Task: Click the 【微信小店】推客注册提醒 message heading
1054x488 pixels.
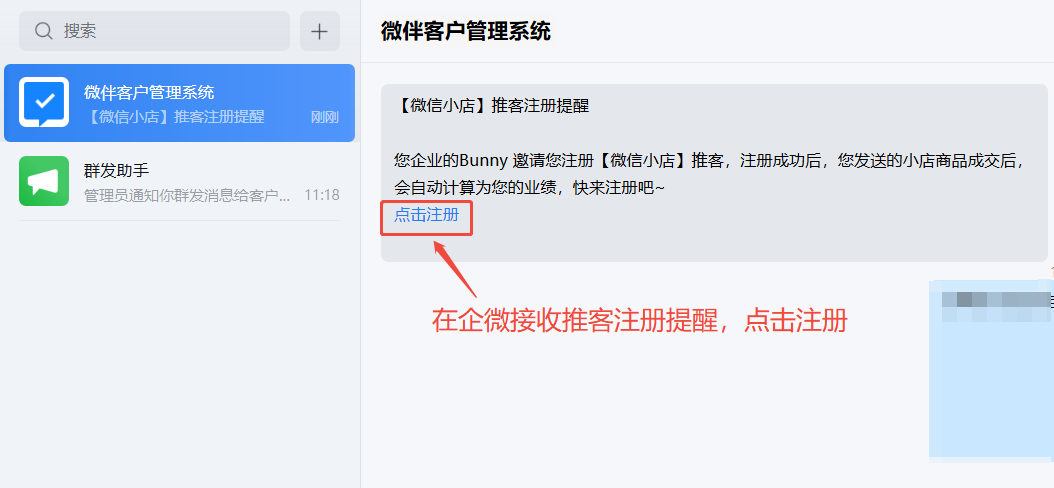Action: pos(491,106)
